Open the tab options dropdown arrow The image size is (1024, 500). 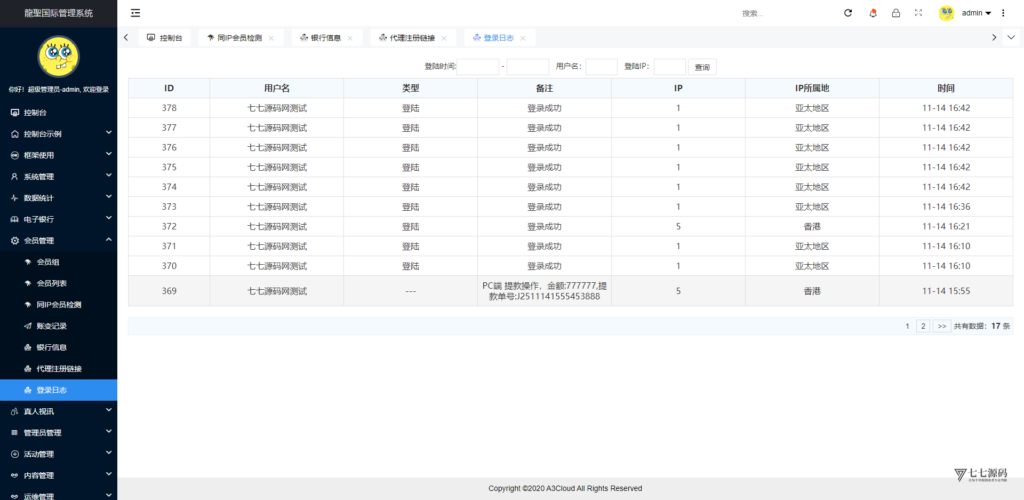coord(1011,38)
